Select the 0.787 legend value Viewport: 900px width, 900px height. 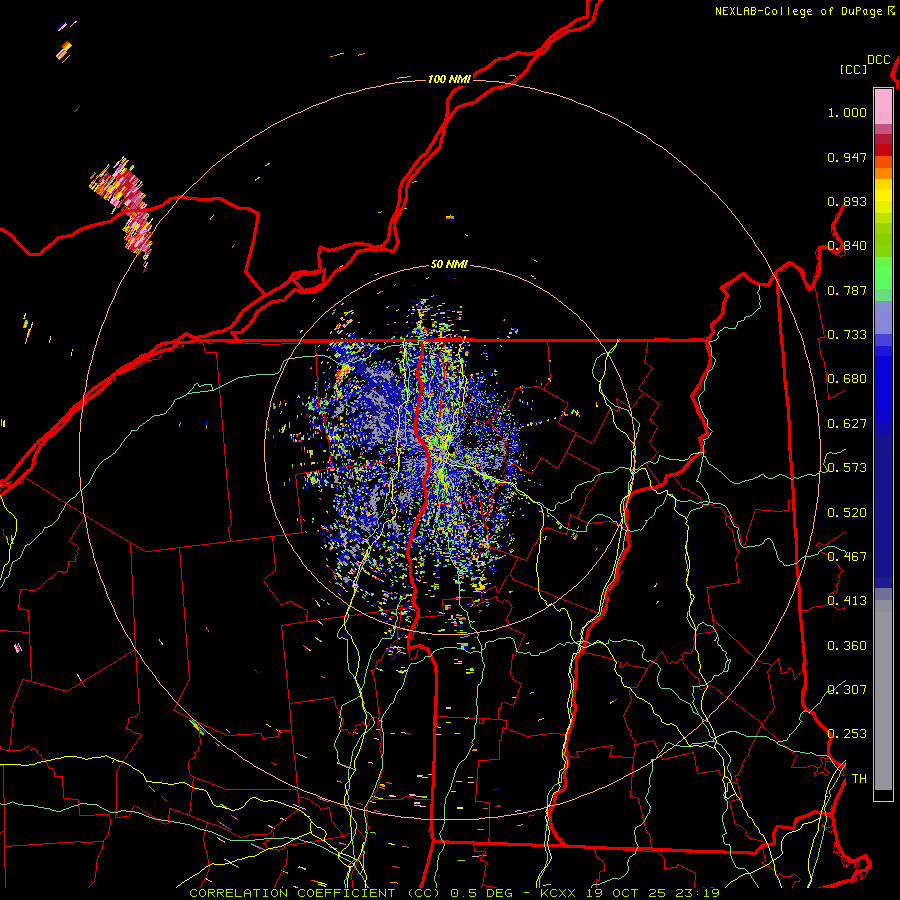pyautogui.click(x=847, y=290)
